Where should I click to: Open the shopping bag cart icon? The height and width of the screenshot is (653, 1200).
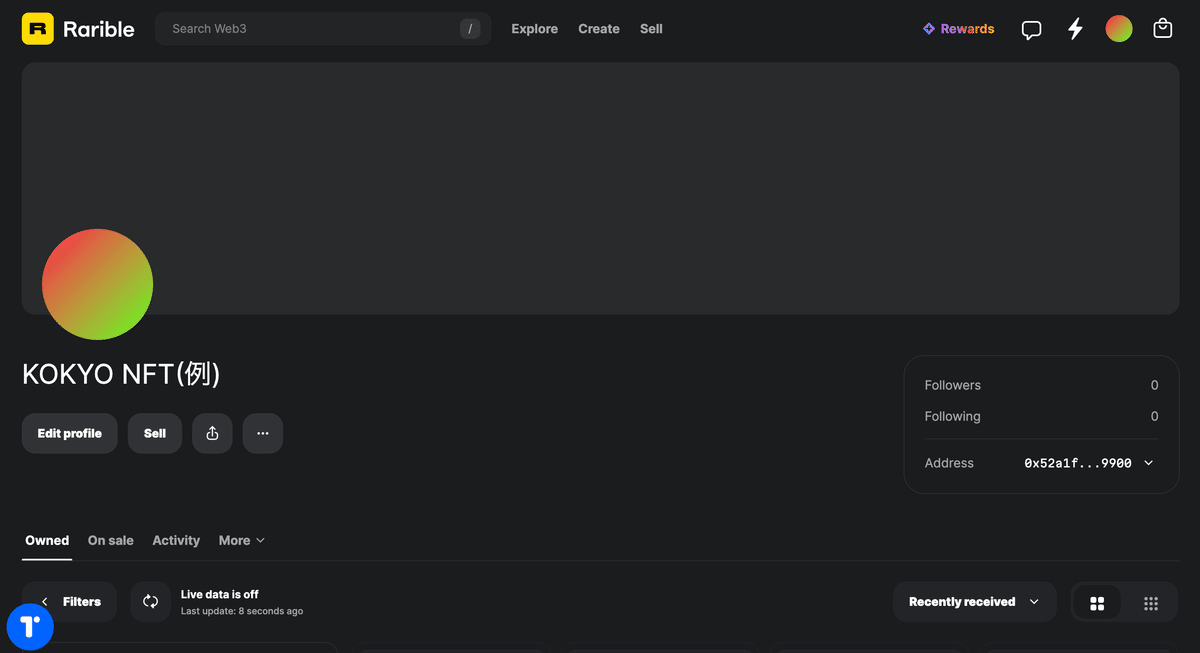(1162, 29)
